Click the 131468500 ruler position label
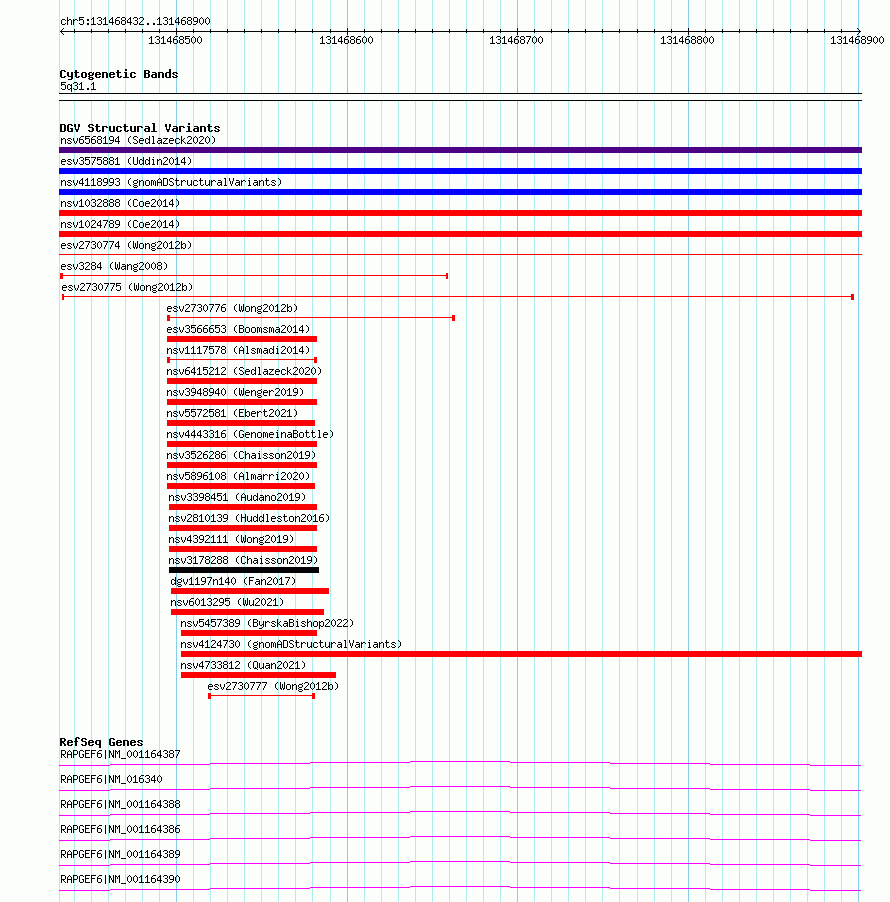 pos(175,40)
